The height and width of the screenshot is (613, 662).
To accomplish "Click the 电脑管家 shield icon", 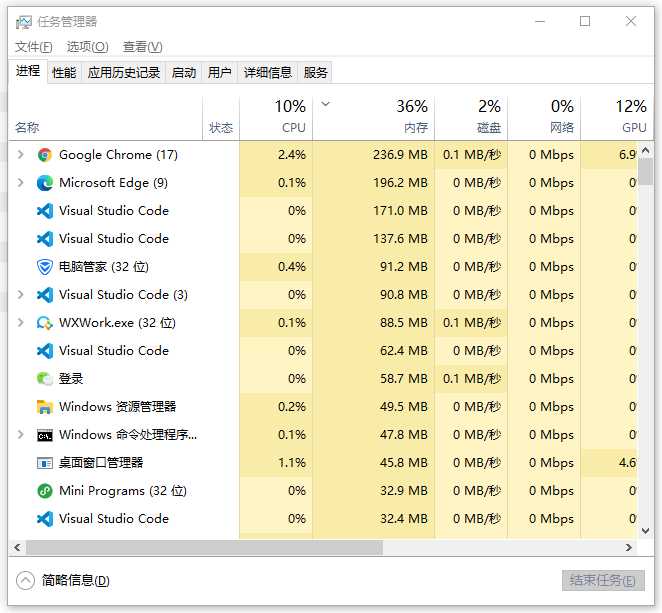I will pos(45,267).
